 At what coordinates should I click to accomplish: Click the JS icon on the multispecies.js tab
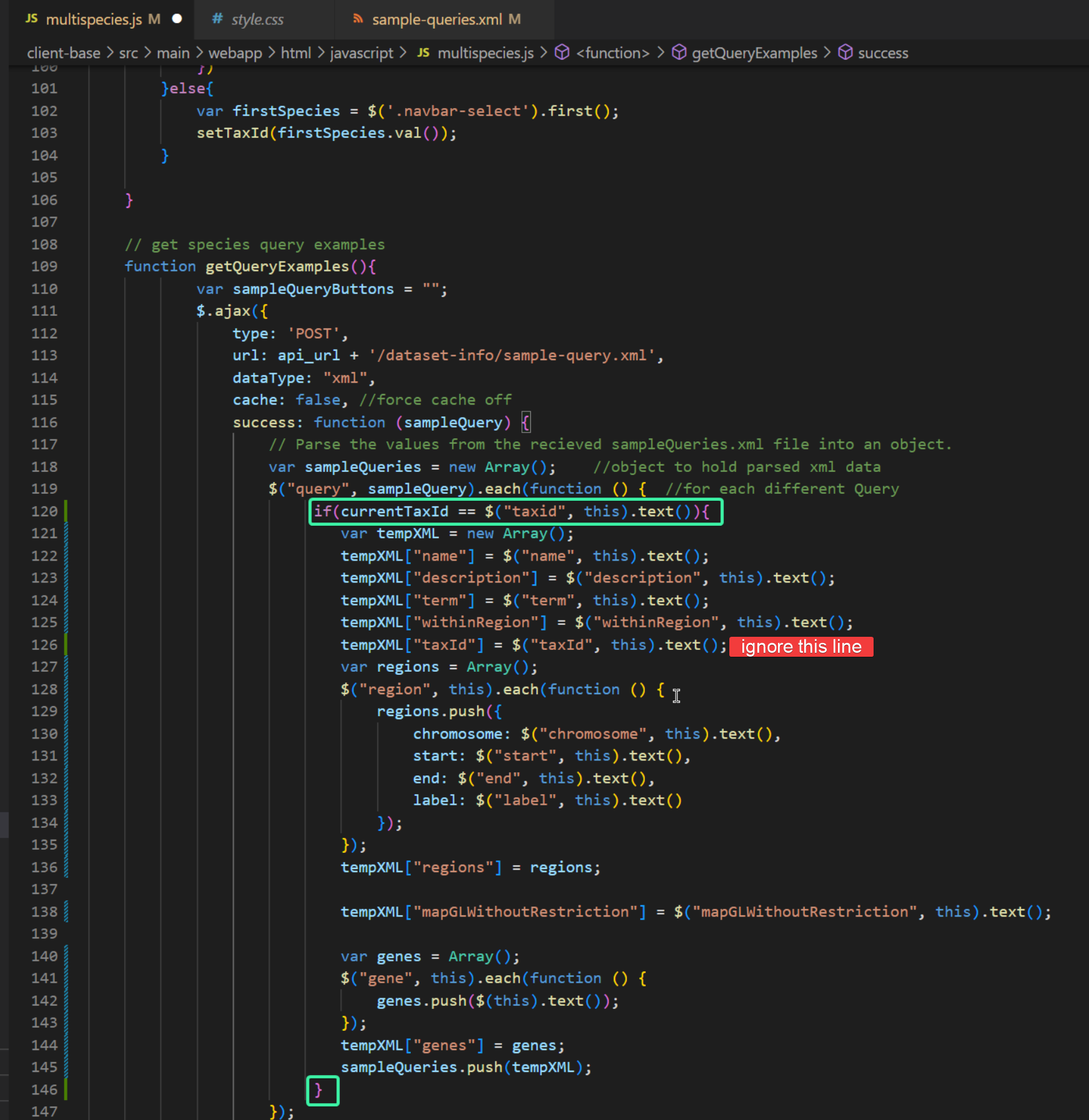pos(31,19)
